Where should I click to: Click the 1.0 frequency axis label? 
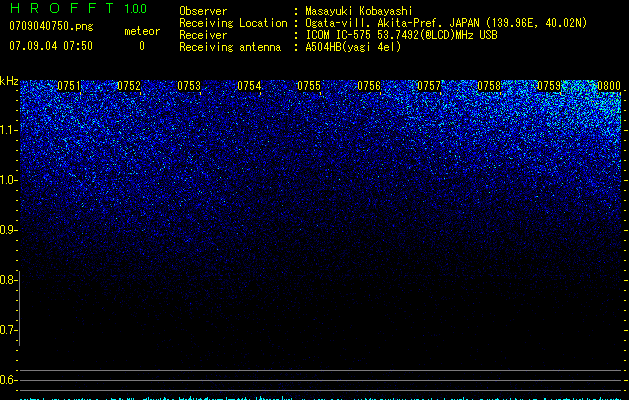coord(9,180)
